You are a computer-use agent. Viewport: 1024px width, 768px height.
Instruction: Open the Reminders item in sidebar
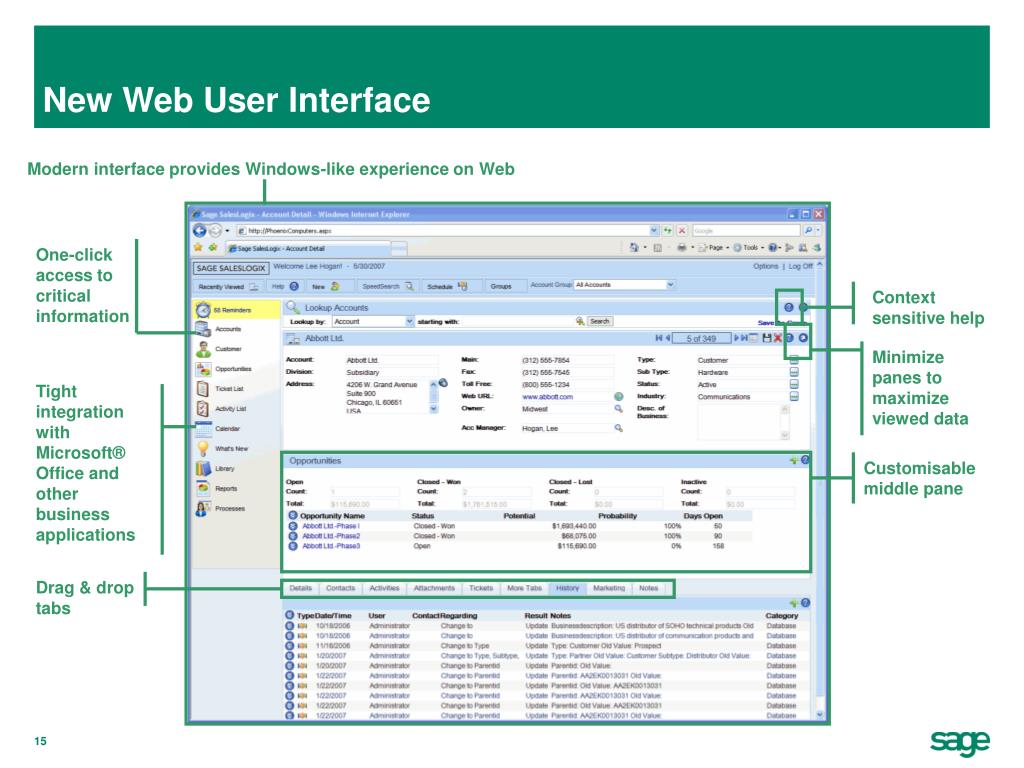coord(236,310)
